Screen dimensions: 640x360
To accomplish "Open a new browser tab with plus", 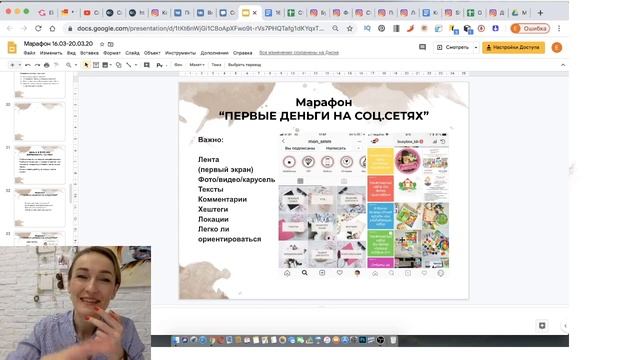I will click(x=540, y=13).
